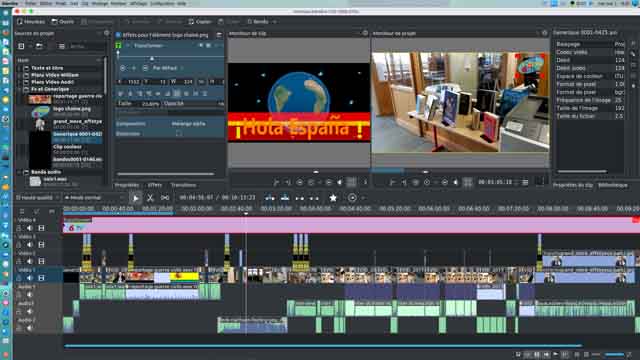The image size is (640, 360).
Task: Collapse the Fx et Generique folder
Action: coord(19,89)
